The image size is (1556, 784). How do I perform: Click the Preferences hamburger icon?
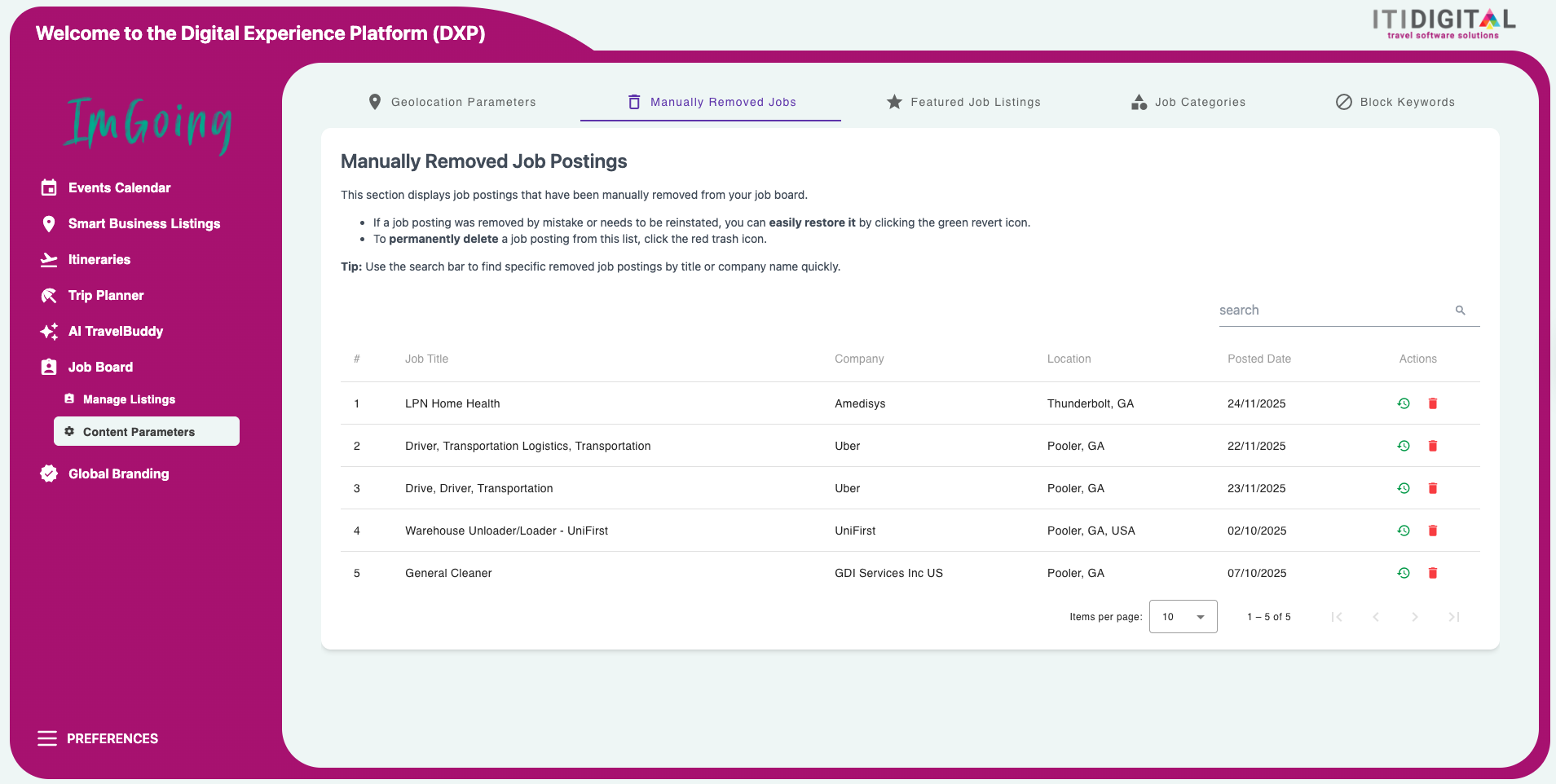47,738
